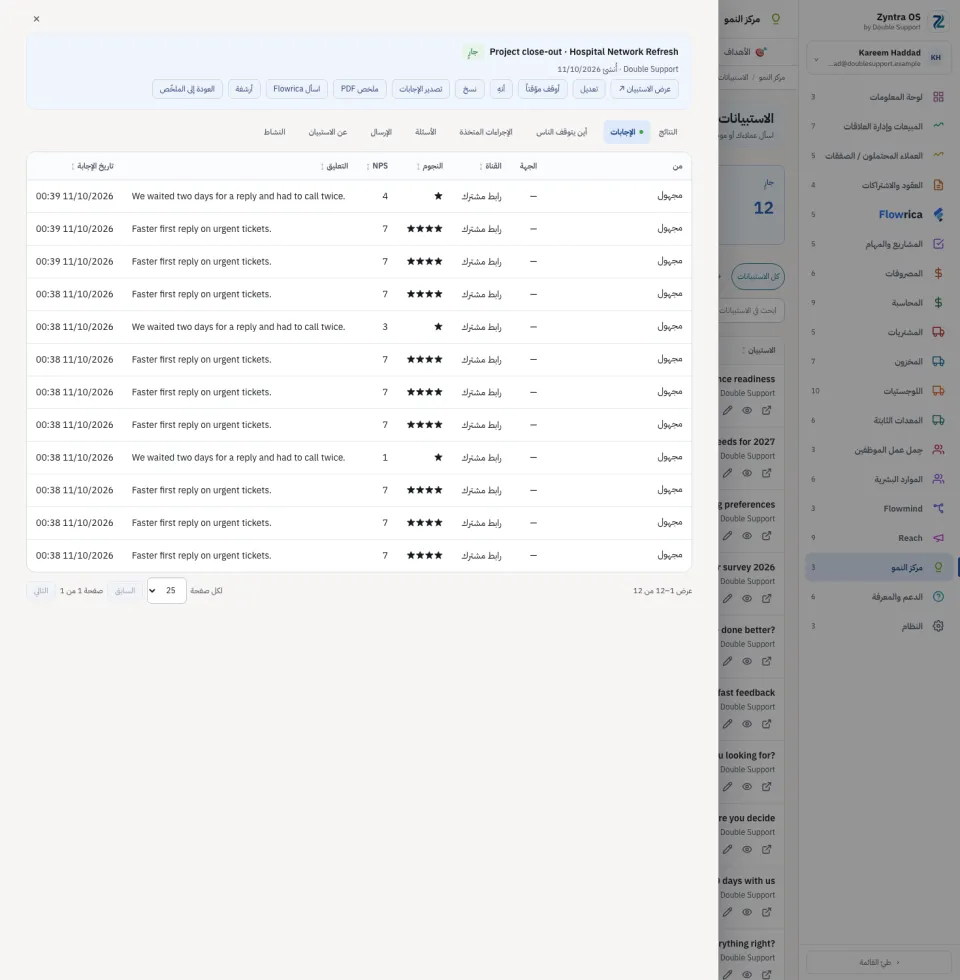
Task: Click the اسأل Flowrica button
Action: click(296, 89)
